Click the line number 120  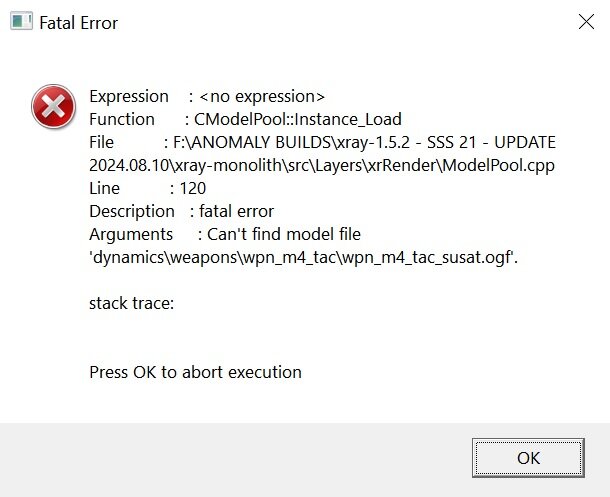pyautogui.click(x=192, y=188)
